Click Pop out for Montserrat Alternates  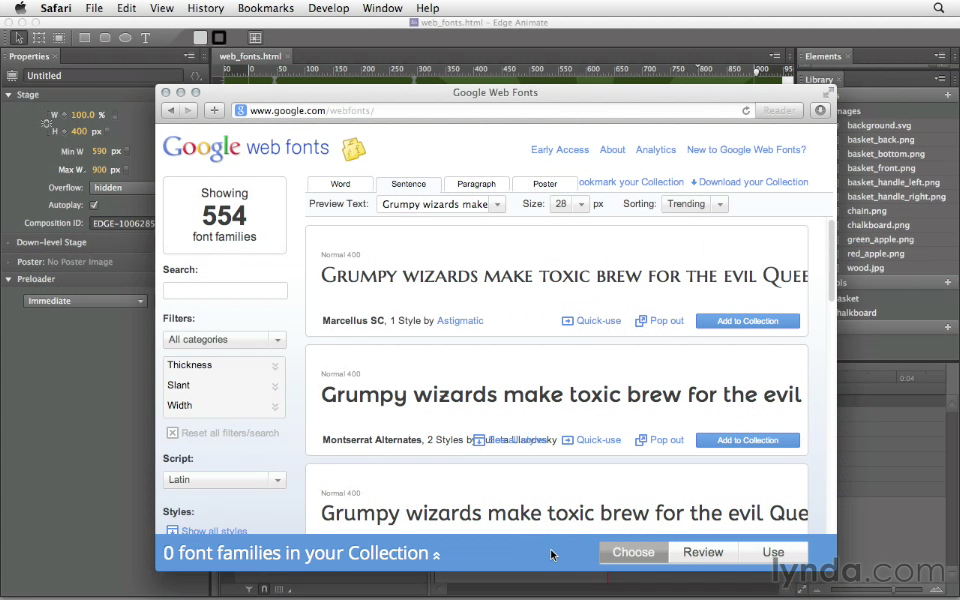pyautogui.click(x=659, y=440)
